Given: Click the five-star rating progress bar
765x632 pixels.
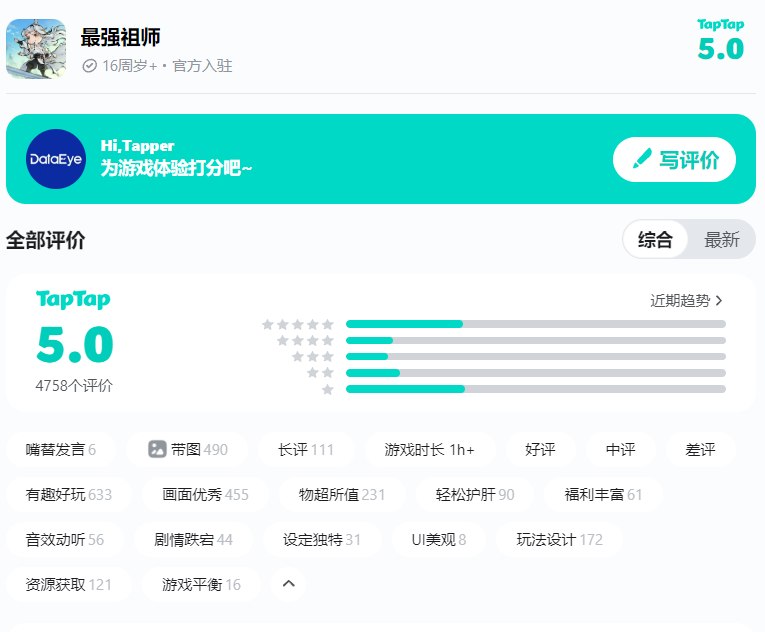Looking at the screenshot, I should tap(535, 324).
